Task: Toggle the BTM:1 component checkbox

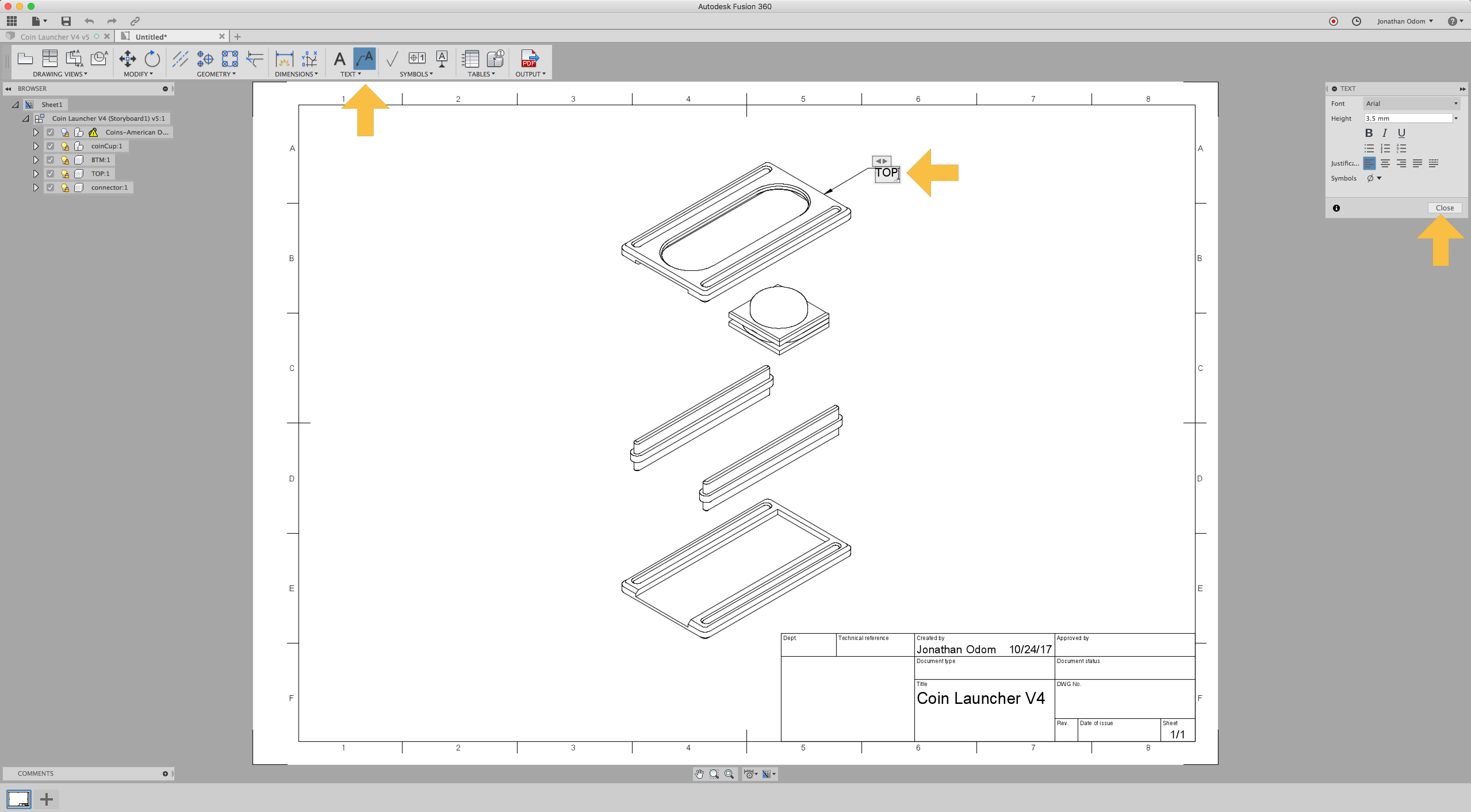Action: click(x=51, y=159)
